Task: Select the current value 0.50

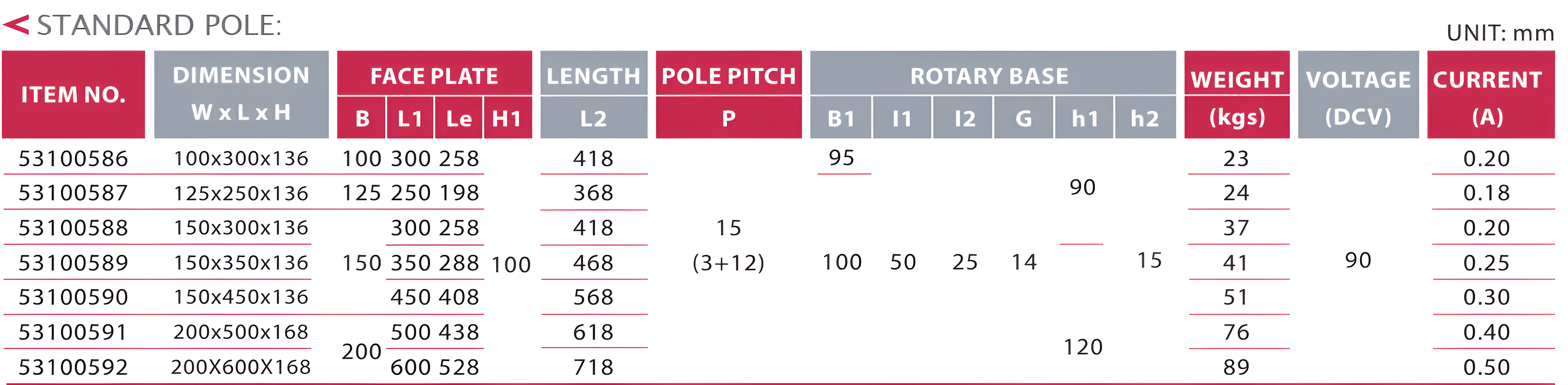Action: pos(1486,367)
